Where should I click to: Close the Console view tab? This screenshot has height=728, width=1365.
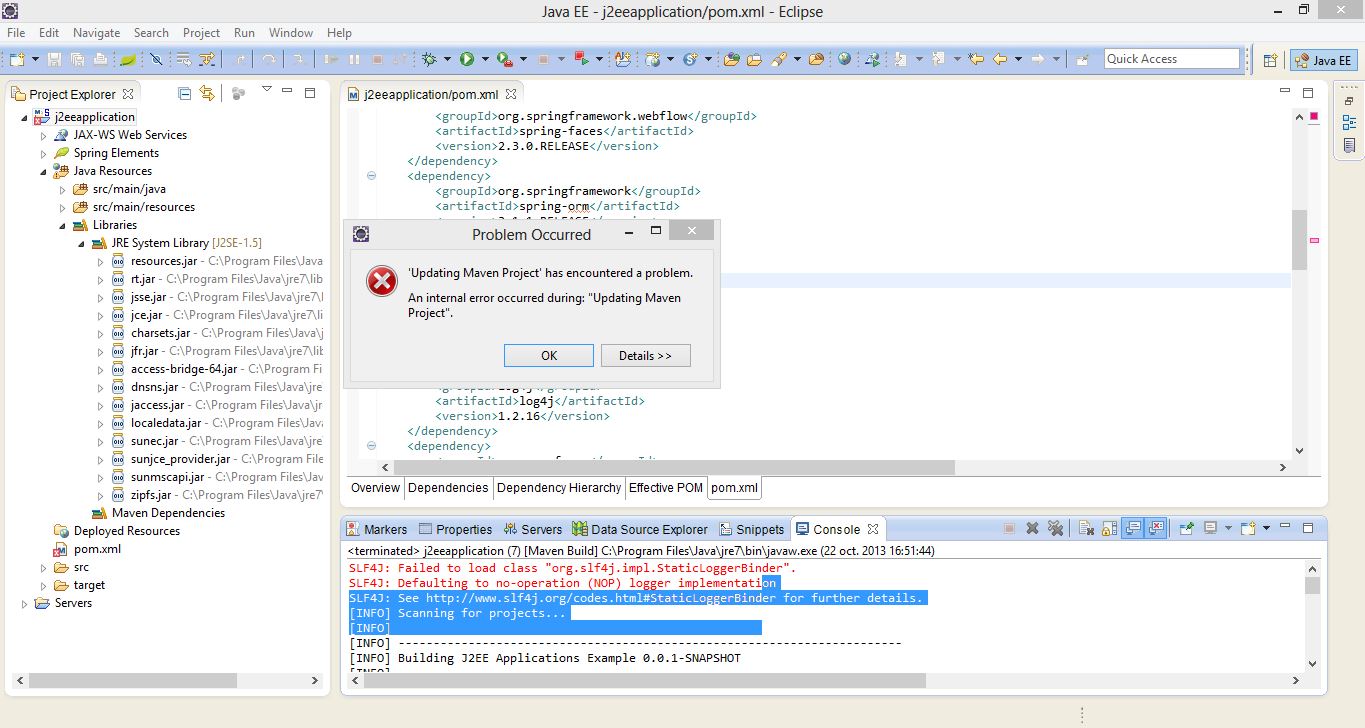(873, 529)
